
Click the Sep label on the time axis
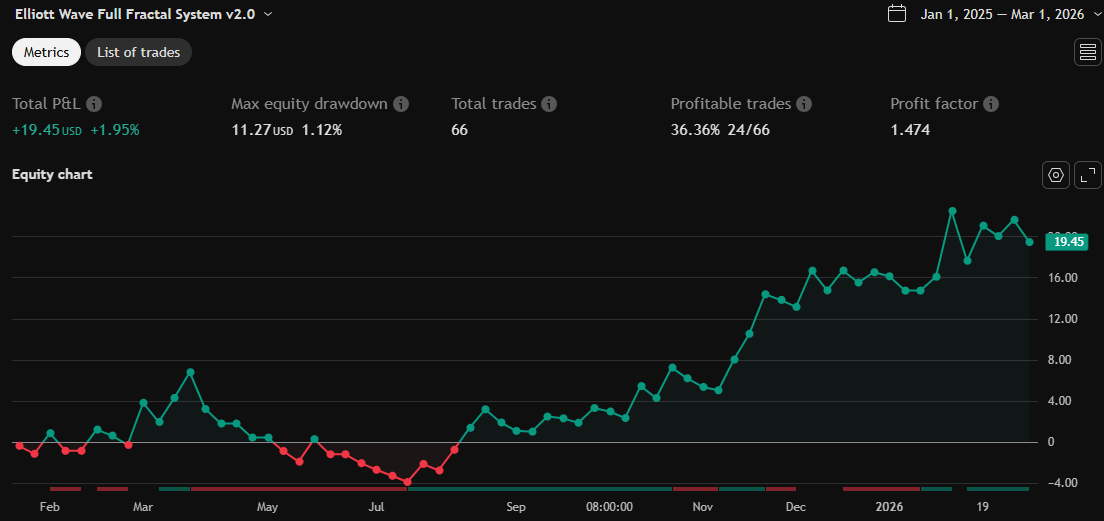(x=515, y=507)
